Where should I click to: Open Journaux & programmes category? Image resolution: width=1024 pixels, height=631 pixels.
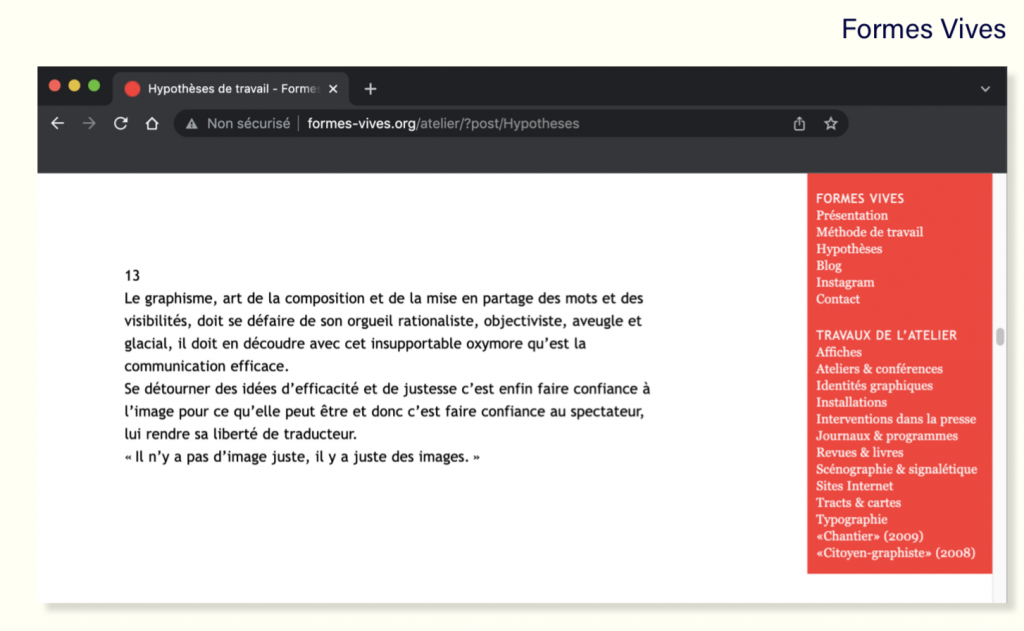(887, 436)
